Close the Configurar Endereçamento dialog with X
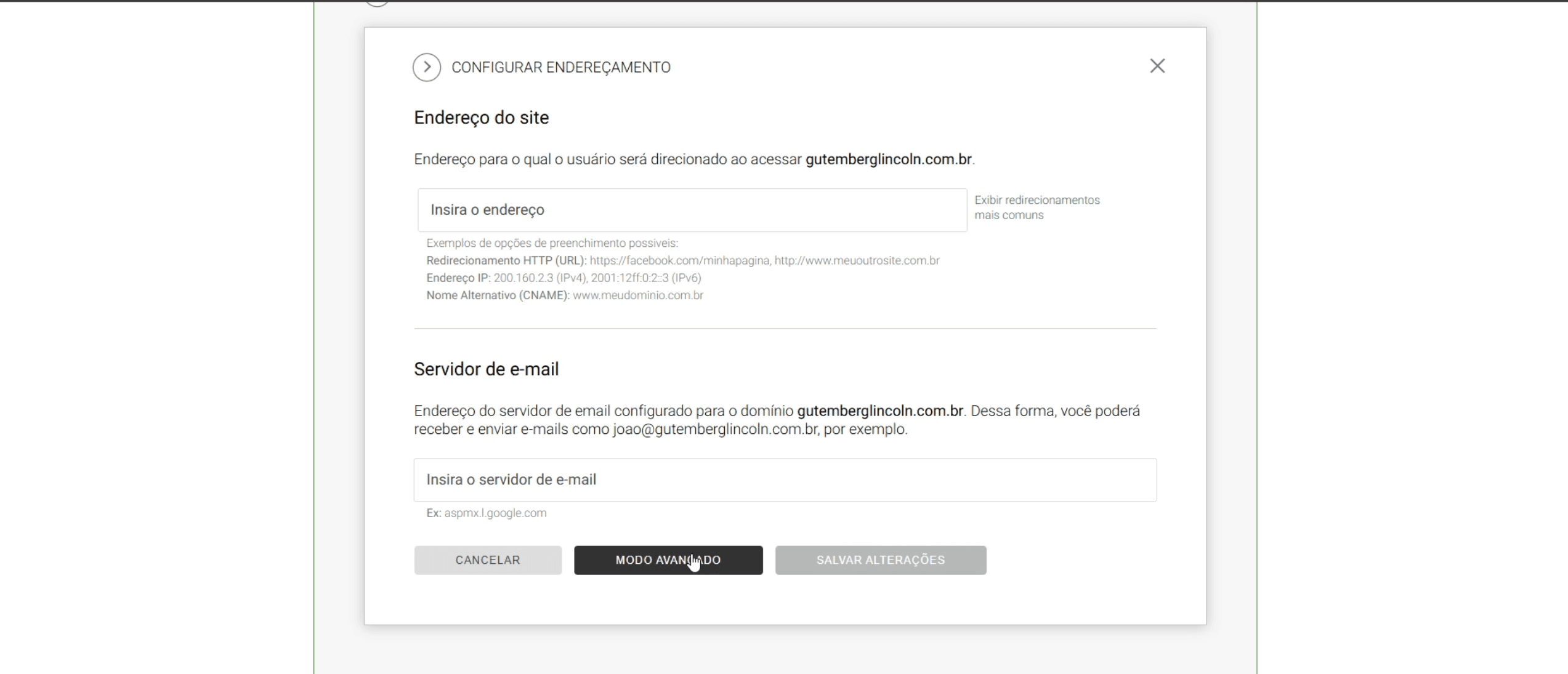 (1157, 66)
